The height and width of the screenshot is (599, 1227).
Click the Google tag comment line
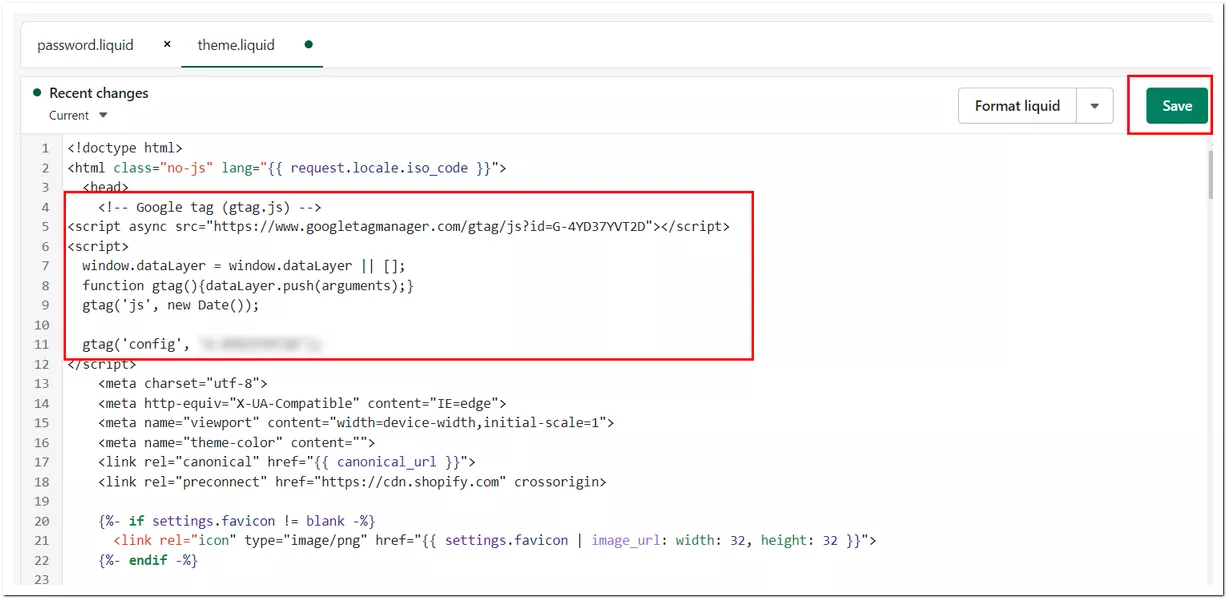click(209, 207)
